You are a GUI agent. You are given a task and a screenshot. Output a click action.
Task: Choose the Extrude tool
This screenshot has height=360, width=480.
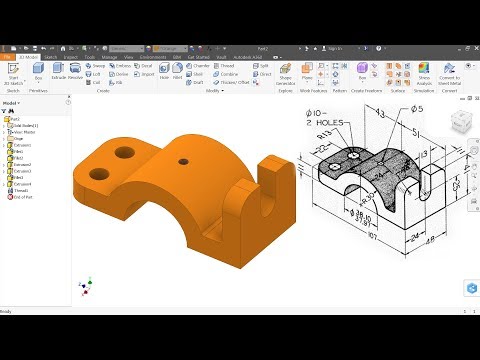(x=58, y=71)
